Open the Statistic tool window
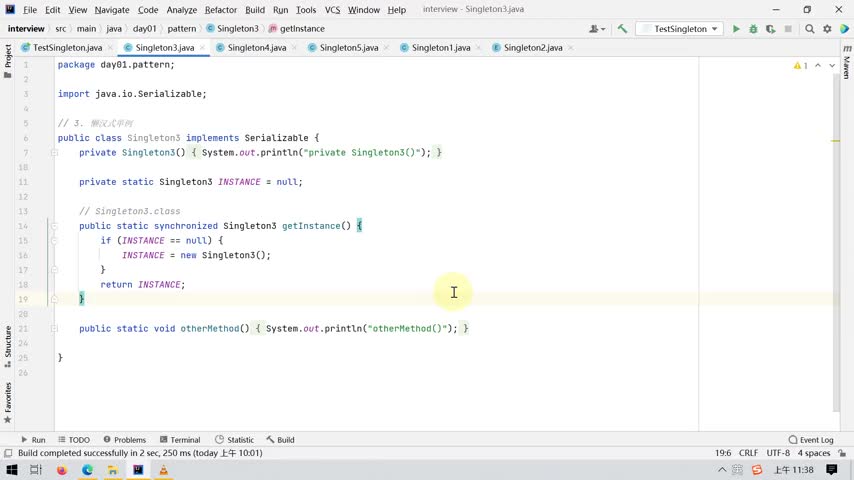The image size is (854, 480). click(x=234, y=440)
